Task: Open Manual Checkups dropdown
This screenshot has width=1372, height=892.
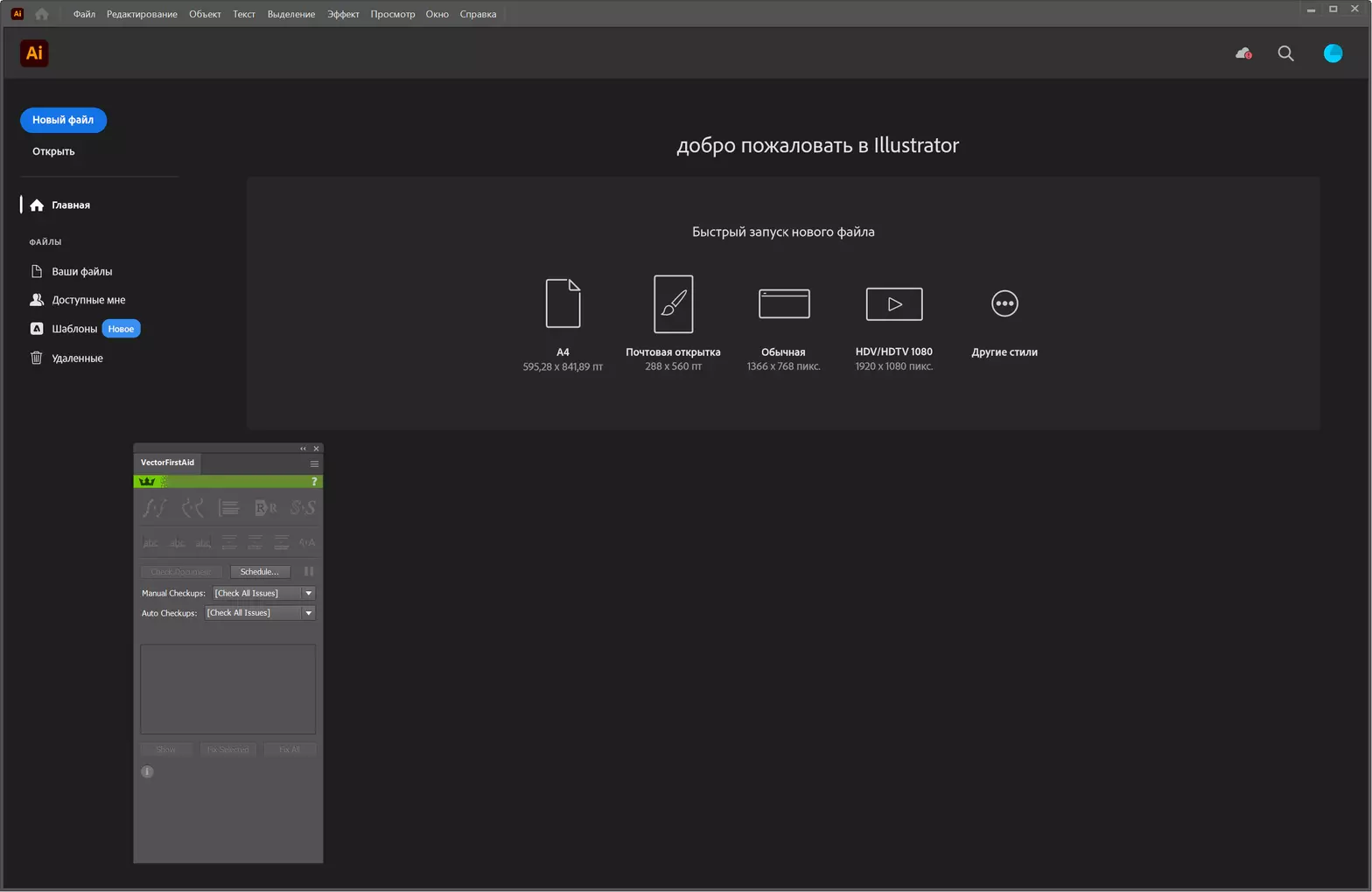Action: click(263, 593)
